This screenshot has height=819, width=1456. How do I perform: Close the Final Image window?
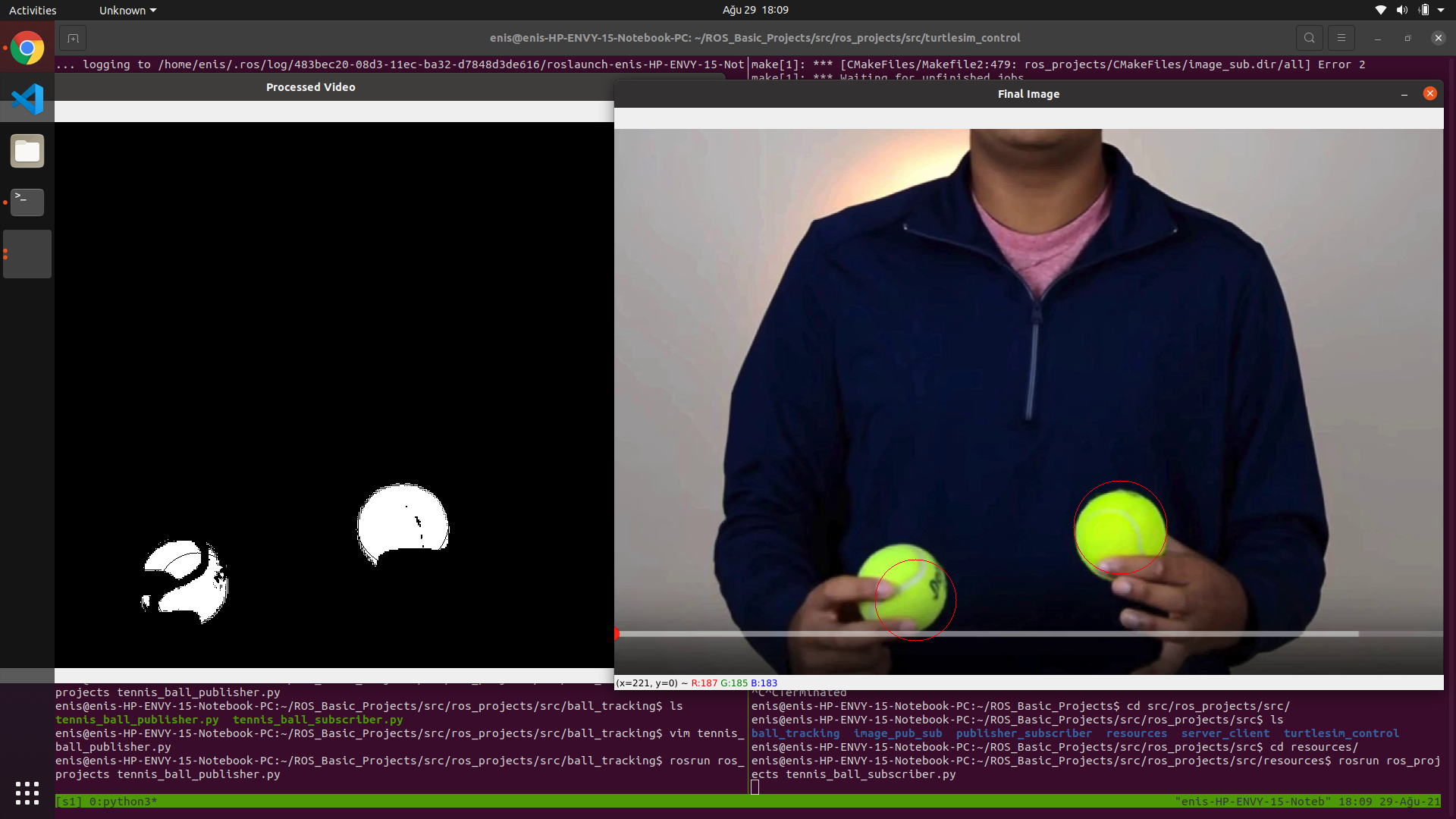(1430, 93)
